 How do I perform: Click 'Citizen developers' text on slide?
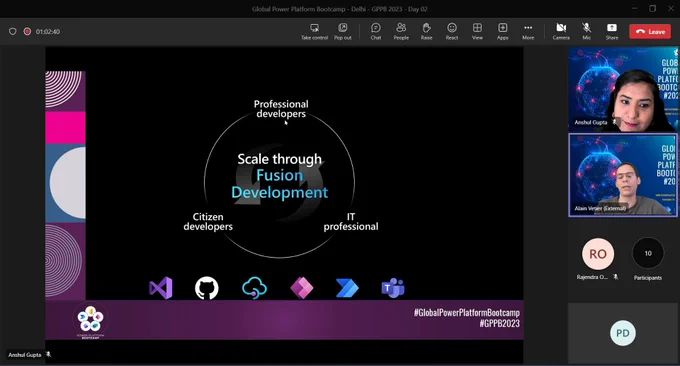208,222
